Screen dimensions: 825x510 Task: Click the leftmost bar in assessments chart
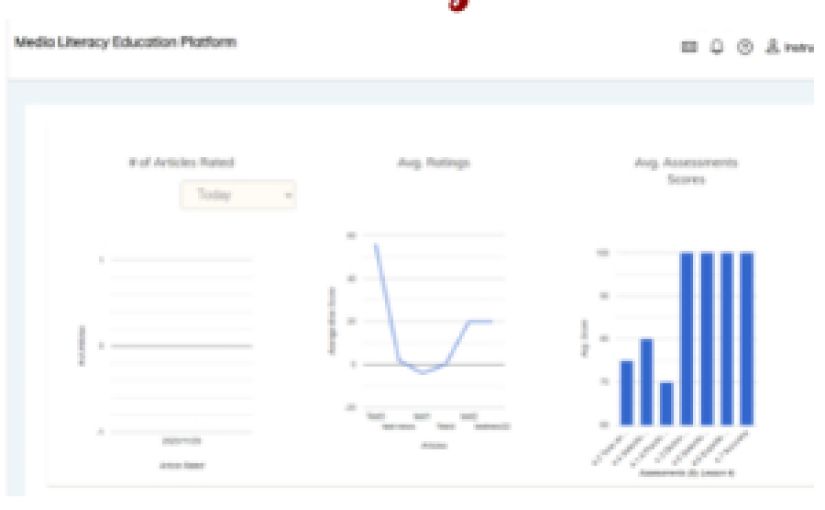tap(626, 392)
